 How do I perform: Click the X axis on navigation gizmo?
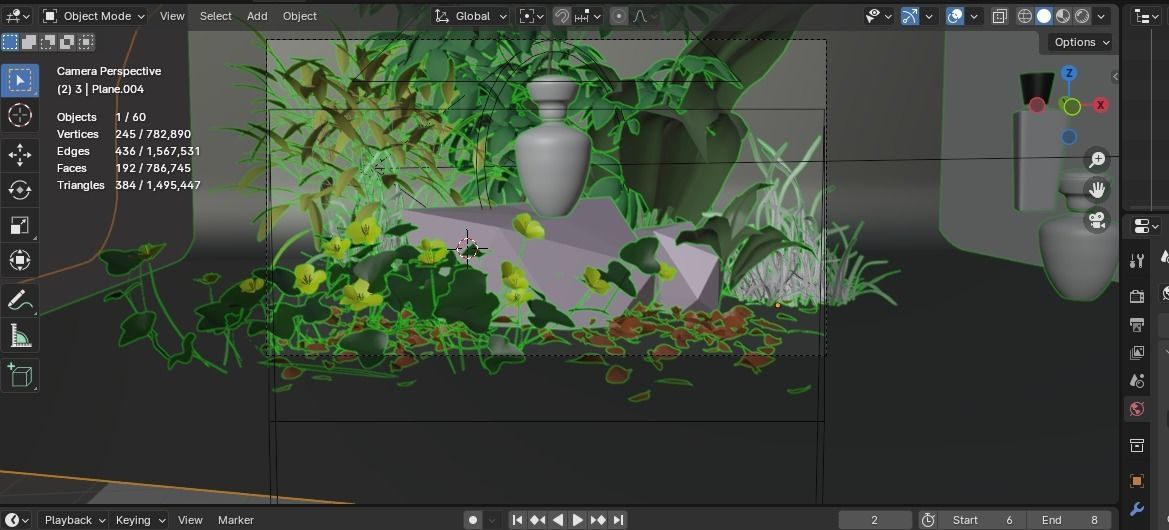coord(1100,105)
